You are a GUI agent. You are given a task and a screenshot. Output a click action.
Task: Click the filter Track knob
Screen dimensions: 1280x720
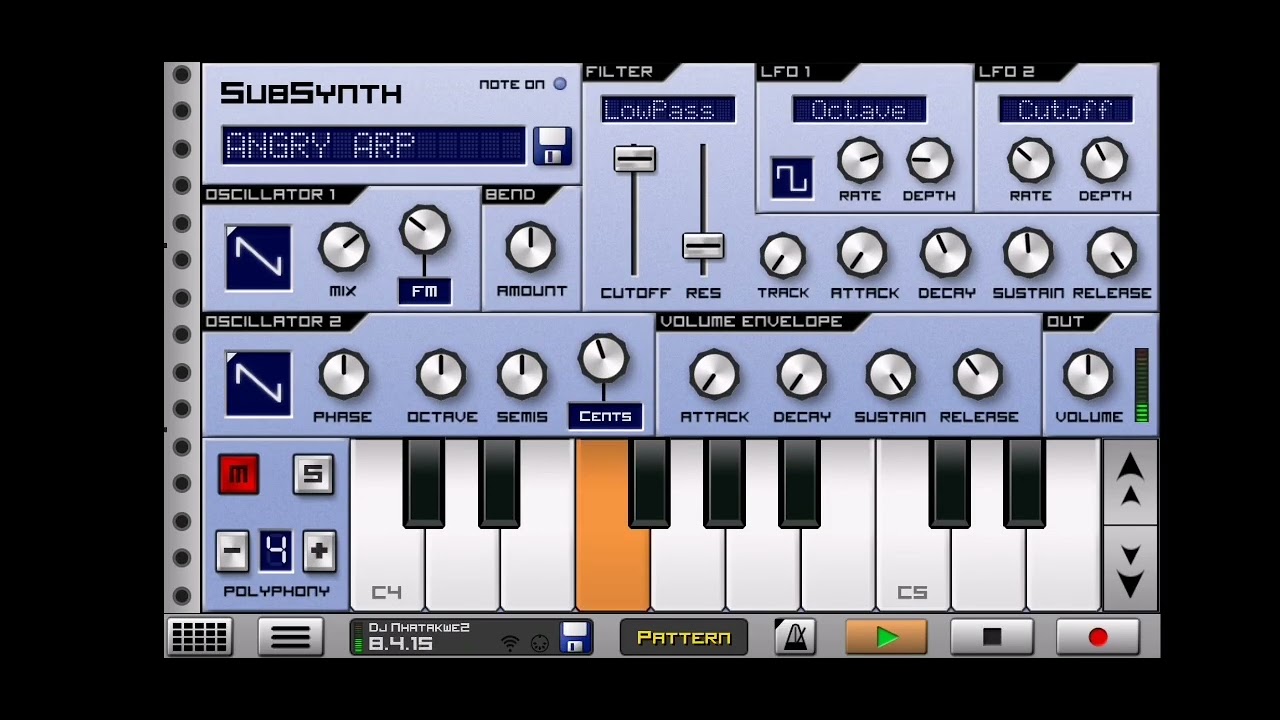pyautogui.click(x=783, y=255)
